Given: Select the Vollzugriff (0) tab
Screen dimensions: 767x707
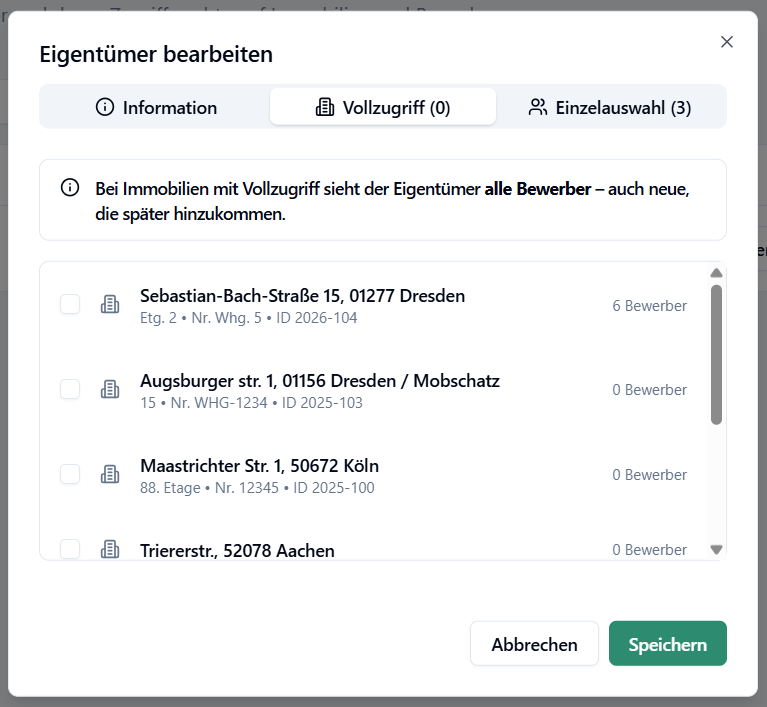Looking at the screenshot, I should (x=383, y=108).
